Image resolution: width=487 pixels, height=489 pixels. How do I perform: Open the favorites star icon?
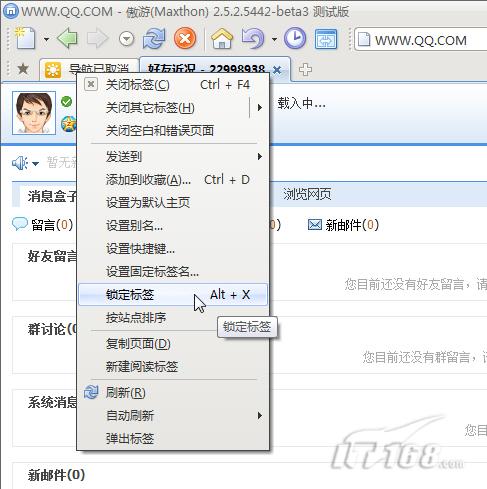tap(23, 69)
